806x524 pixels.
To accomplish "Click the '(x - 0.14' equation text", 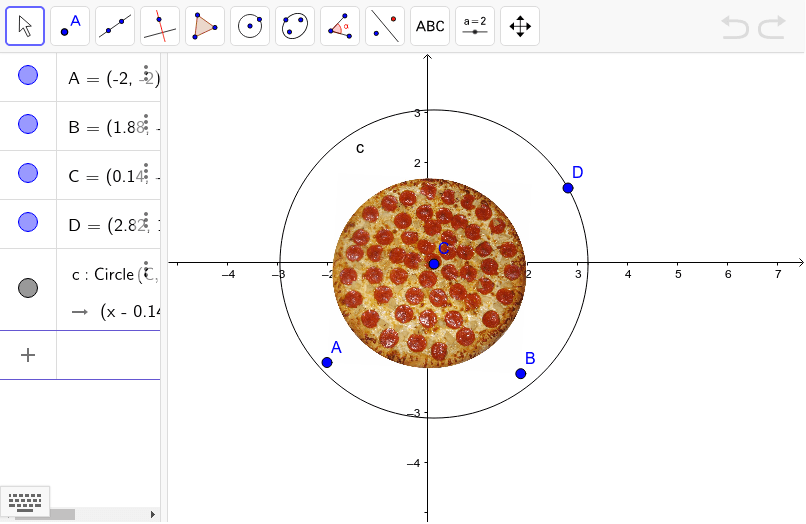I will (x=130, y=312).
